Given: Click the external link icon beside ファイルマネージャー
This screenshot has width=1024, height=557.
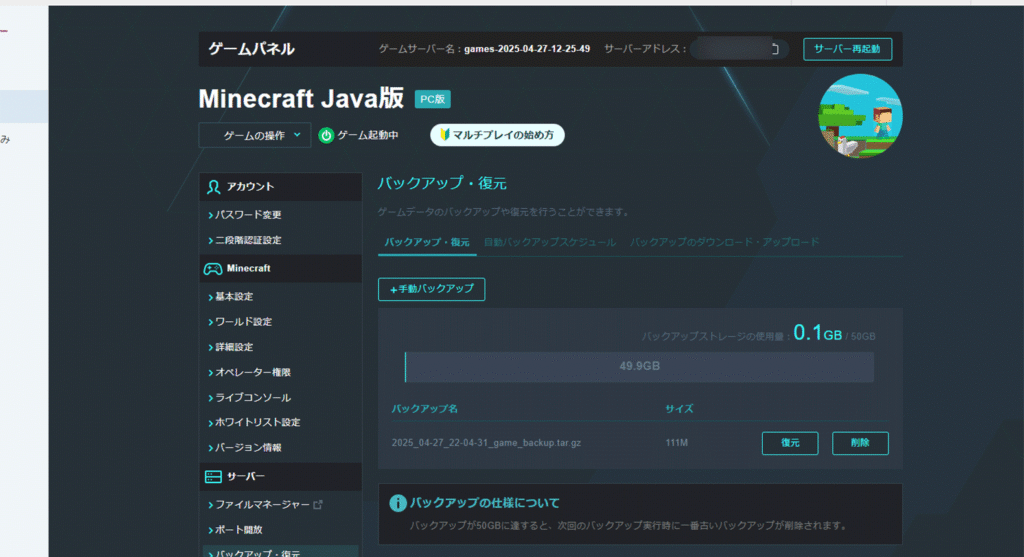Looking at the screenshot, I should click(318, 505).
